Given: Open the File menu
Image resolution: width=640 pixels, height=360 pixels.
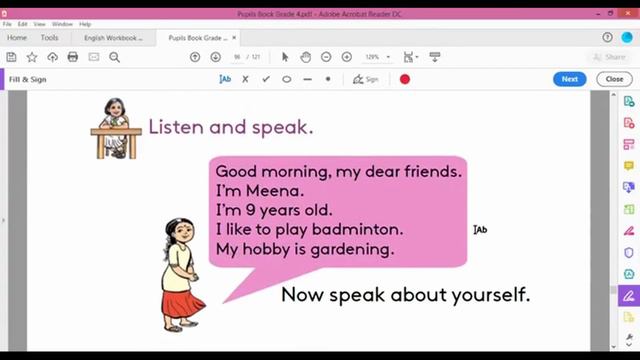Looking at the screenshot, I should 7,24.
